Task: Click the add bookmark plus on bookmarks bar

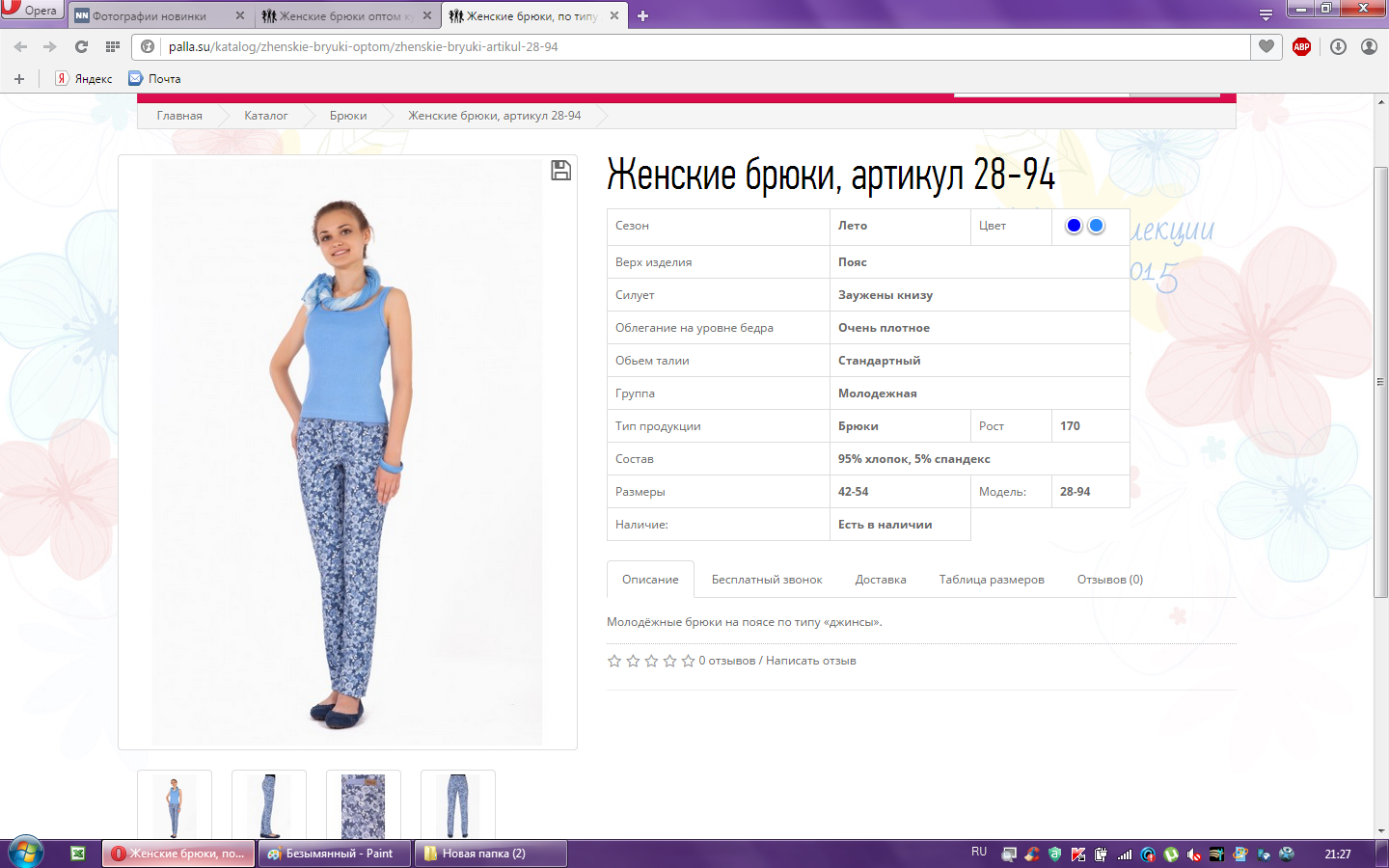Action: click(19, 79)
